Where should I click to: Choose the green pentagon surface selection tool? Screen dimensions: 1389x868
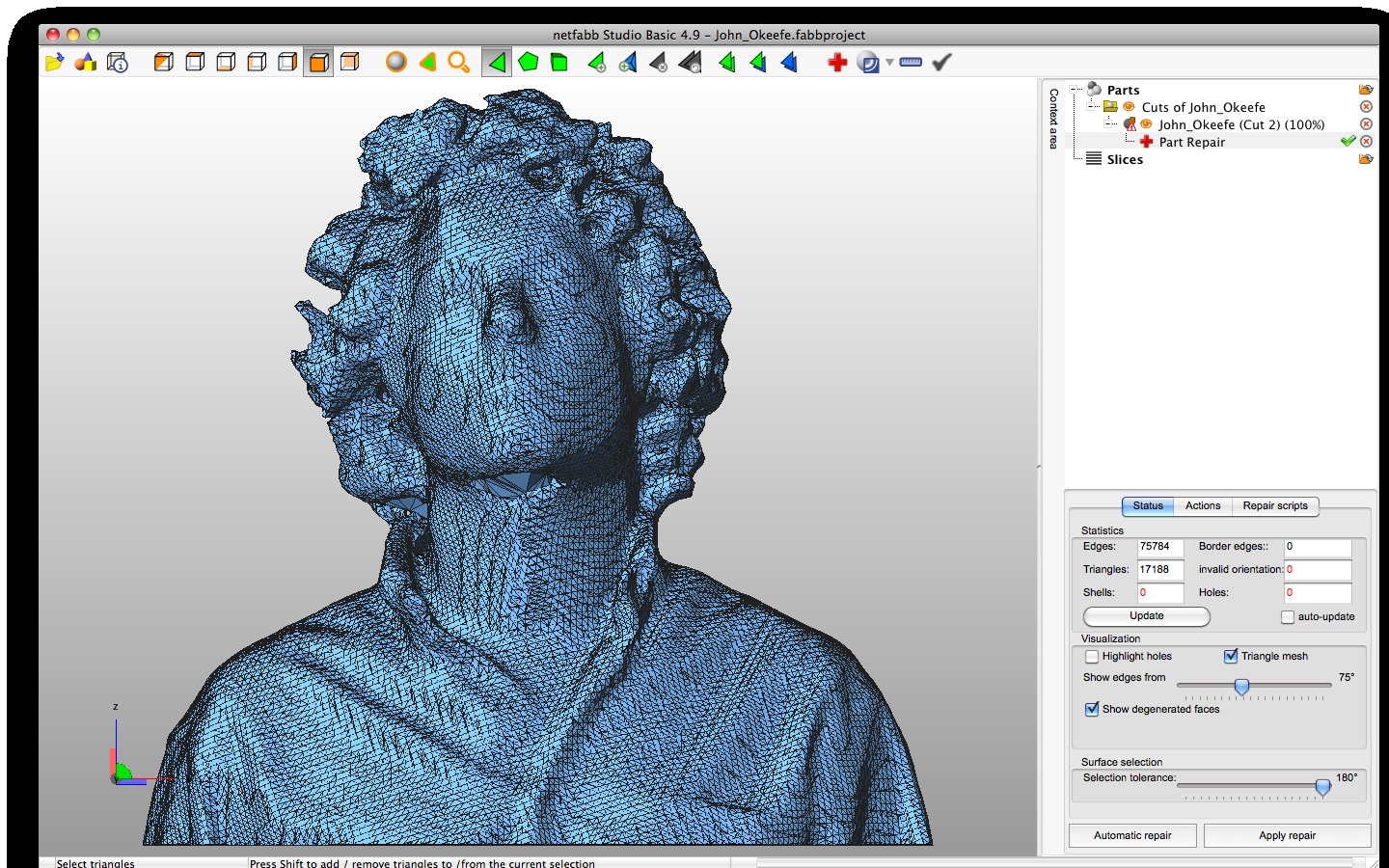[x=528, y=63]
